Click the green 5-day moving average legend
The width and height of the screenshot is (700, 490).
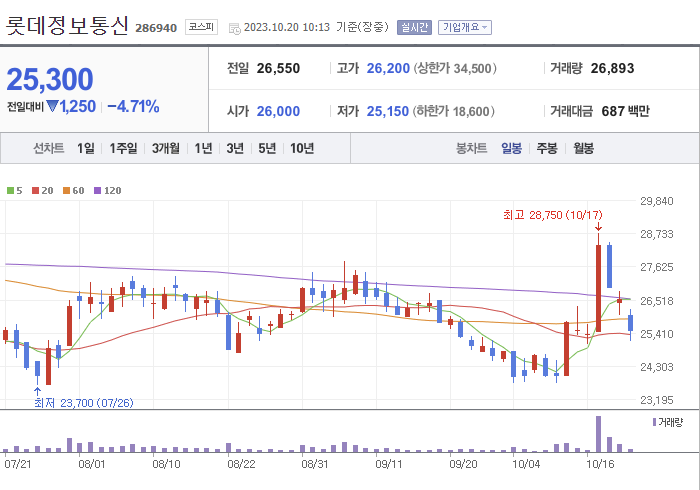coord(14,191)
